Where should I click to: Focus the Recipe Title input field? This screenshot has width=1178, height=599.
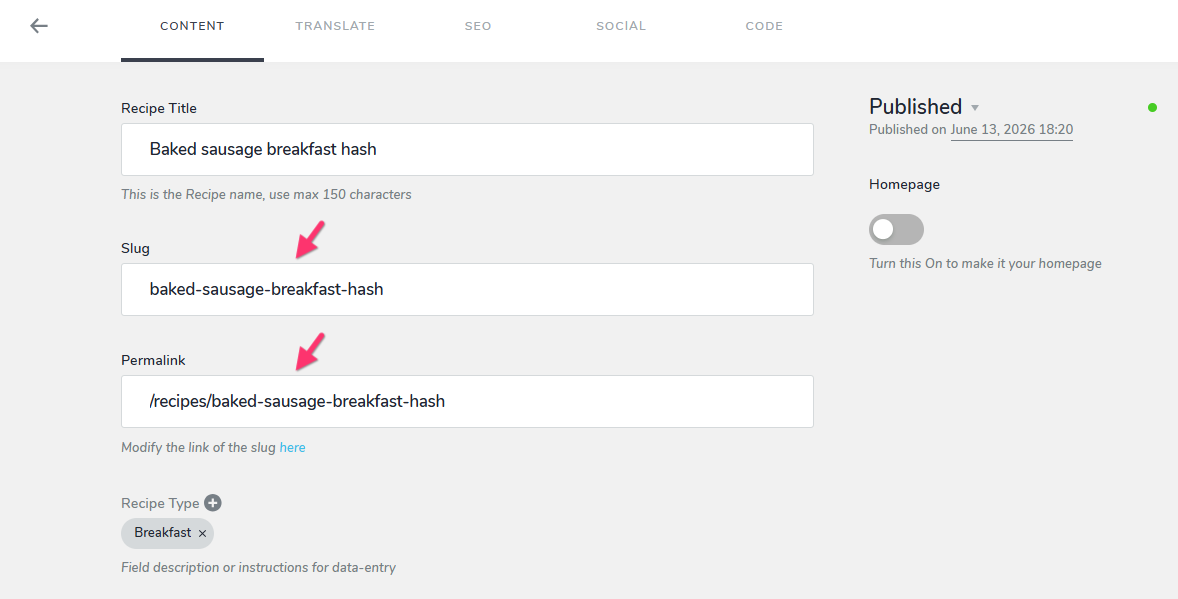tap(467, 150)
